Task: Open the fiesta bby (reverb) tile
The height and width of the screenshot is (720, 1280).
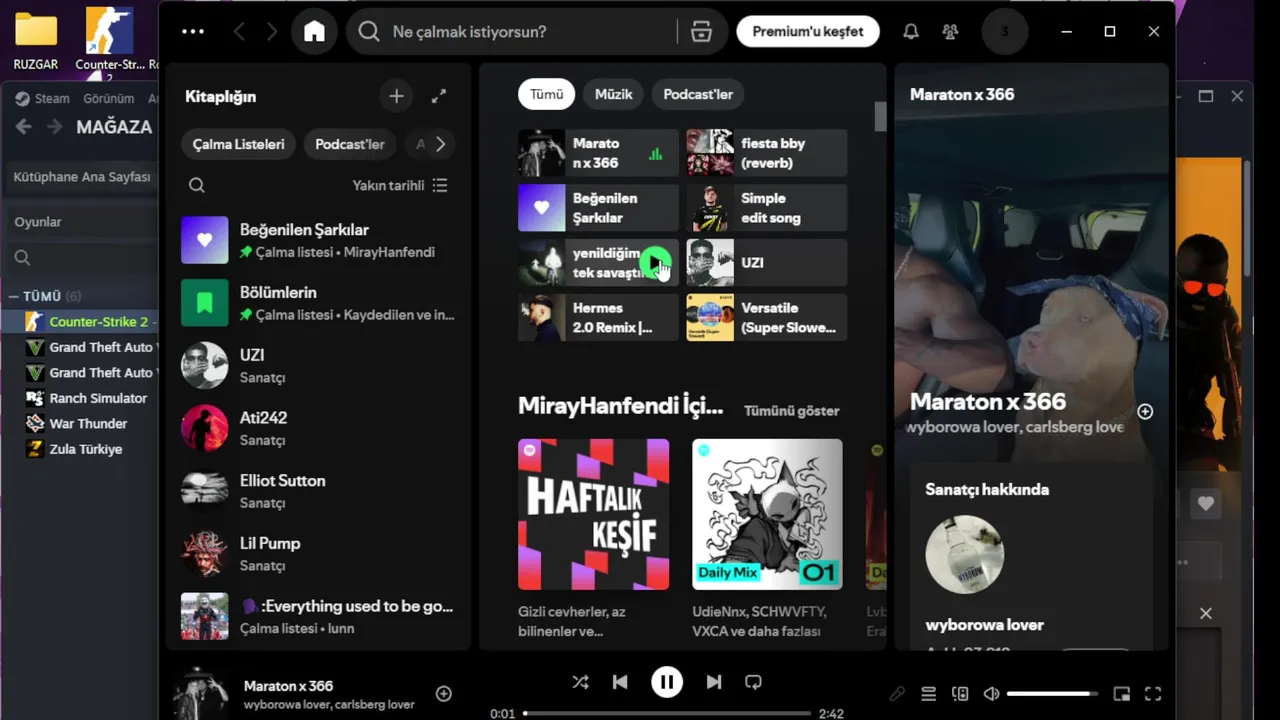Action: [x=766, y=153]
